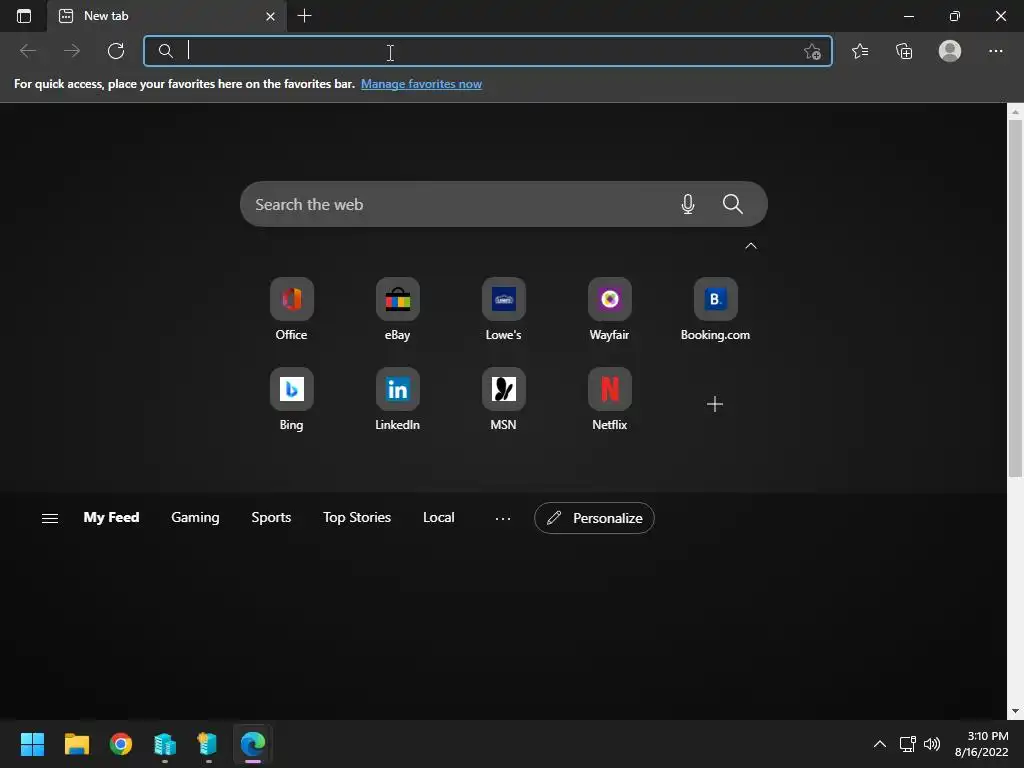Click the page vertical scrollbar
This screenshot has width=1024, height=768.
pyautogui.click(x=1015, y=298)
